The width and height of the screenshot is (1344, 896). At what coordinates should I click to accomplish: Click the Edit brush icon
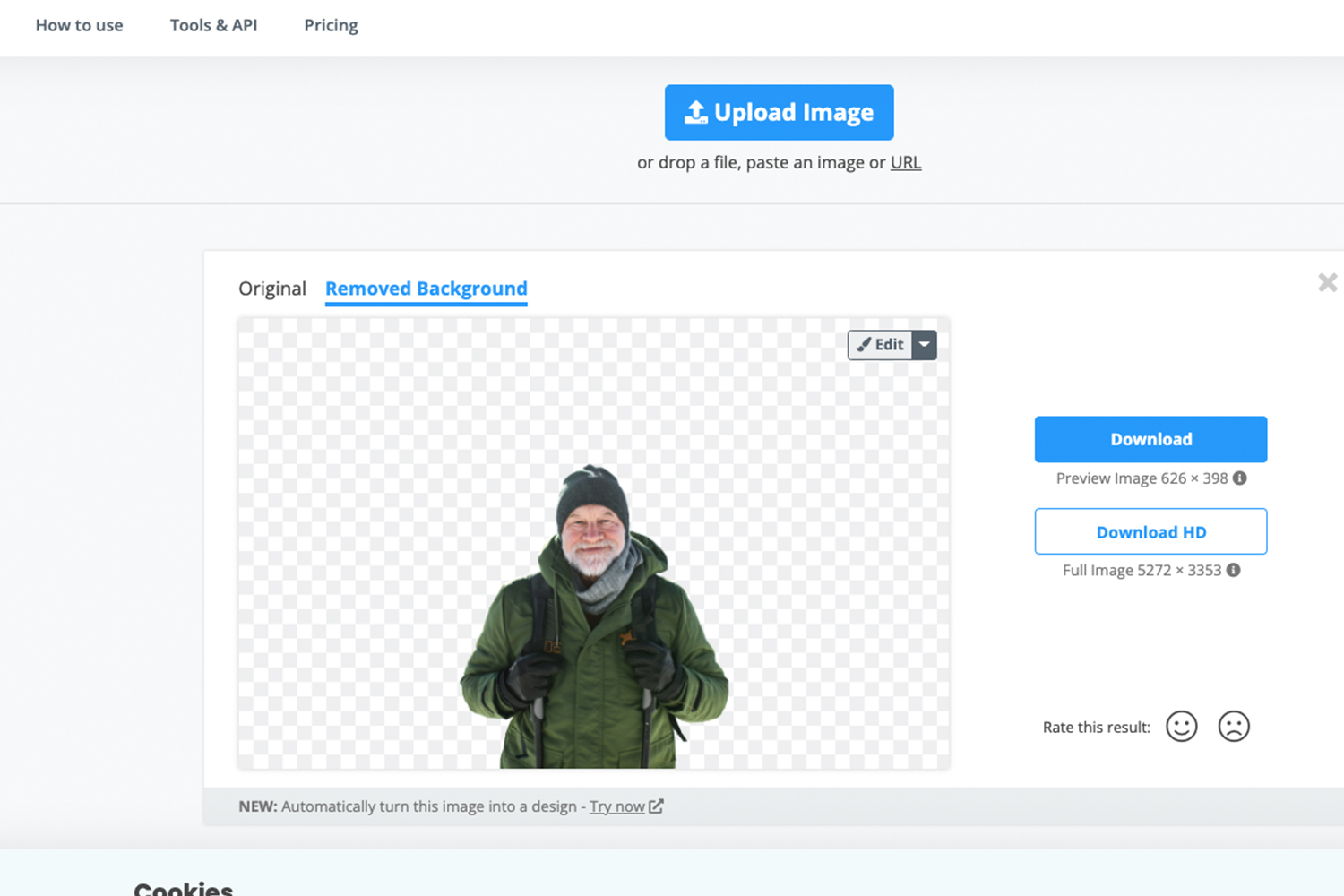pyautogui.click(x=864, y=344)
